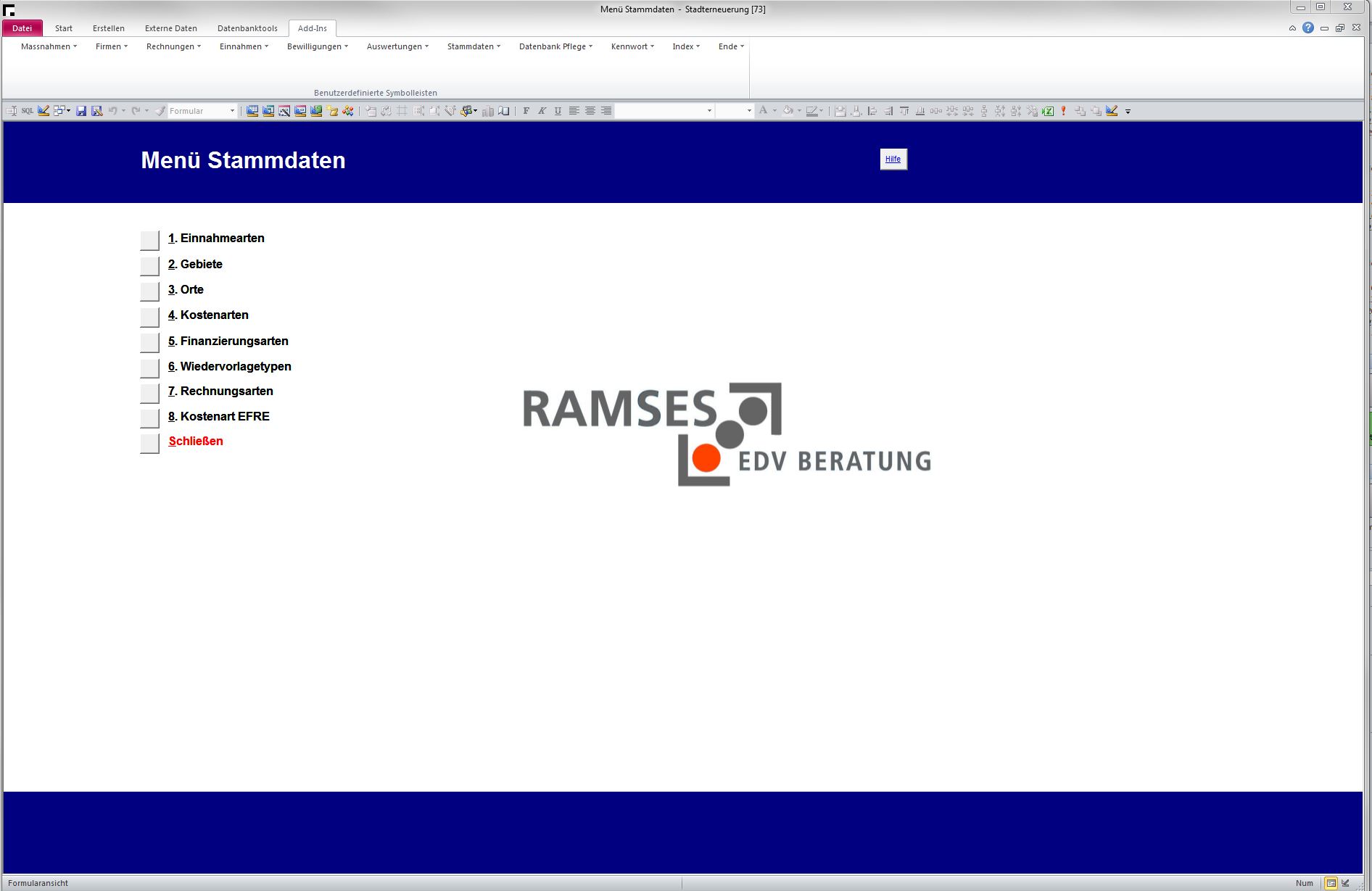Viewport: 1372px width, 891px height.
Task: Open the Ende dropdown menu
Action: (x=731, y=46)
